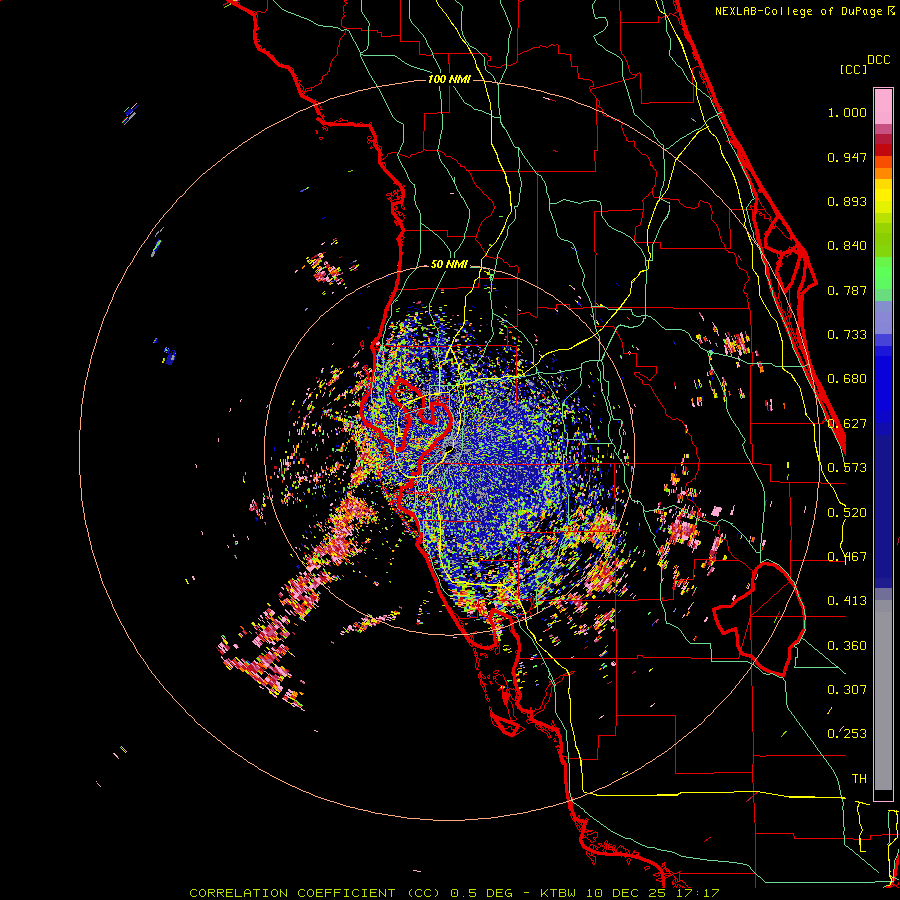Pick the bright green segment of the color bar
Image resolution: width=900 pixels, height=900 pixels.
pos(883,272)
